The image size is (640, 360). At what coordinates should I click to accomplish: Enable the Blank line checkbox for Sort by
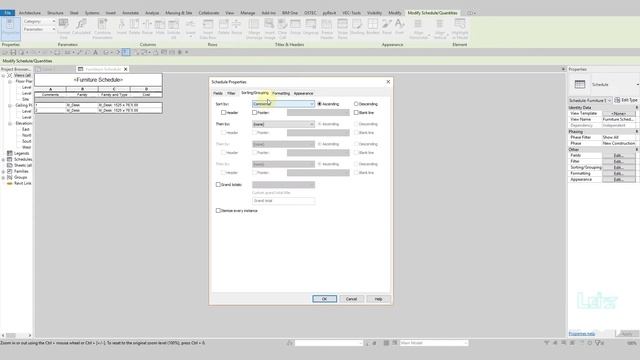(x=356, y=113)
